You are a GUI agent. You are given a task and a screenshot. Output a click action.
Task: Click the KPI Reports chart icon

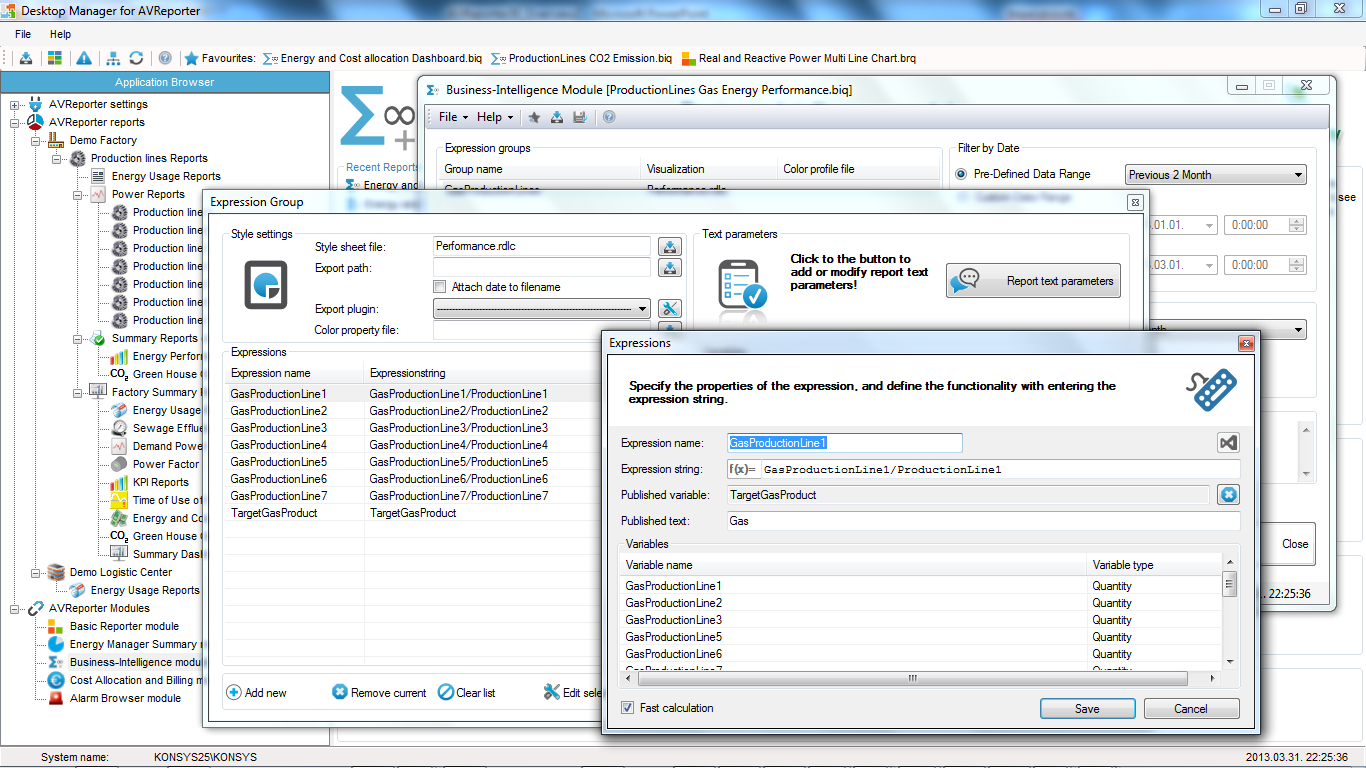[118, 482]
